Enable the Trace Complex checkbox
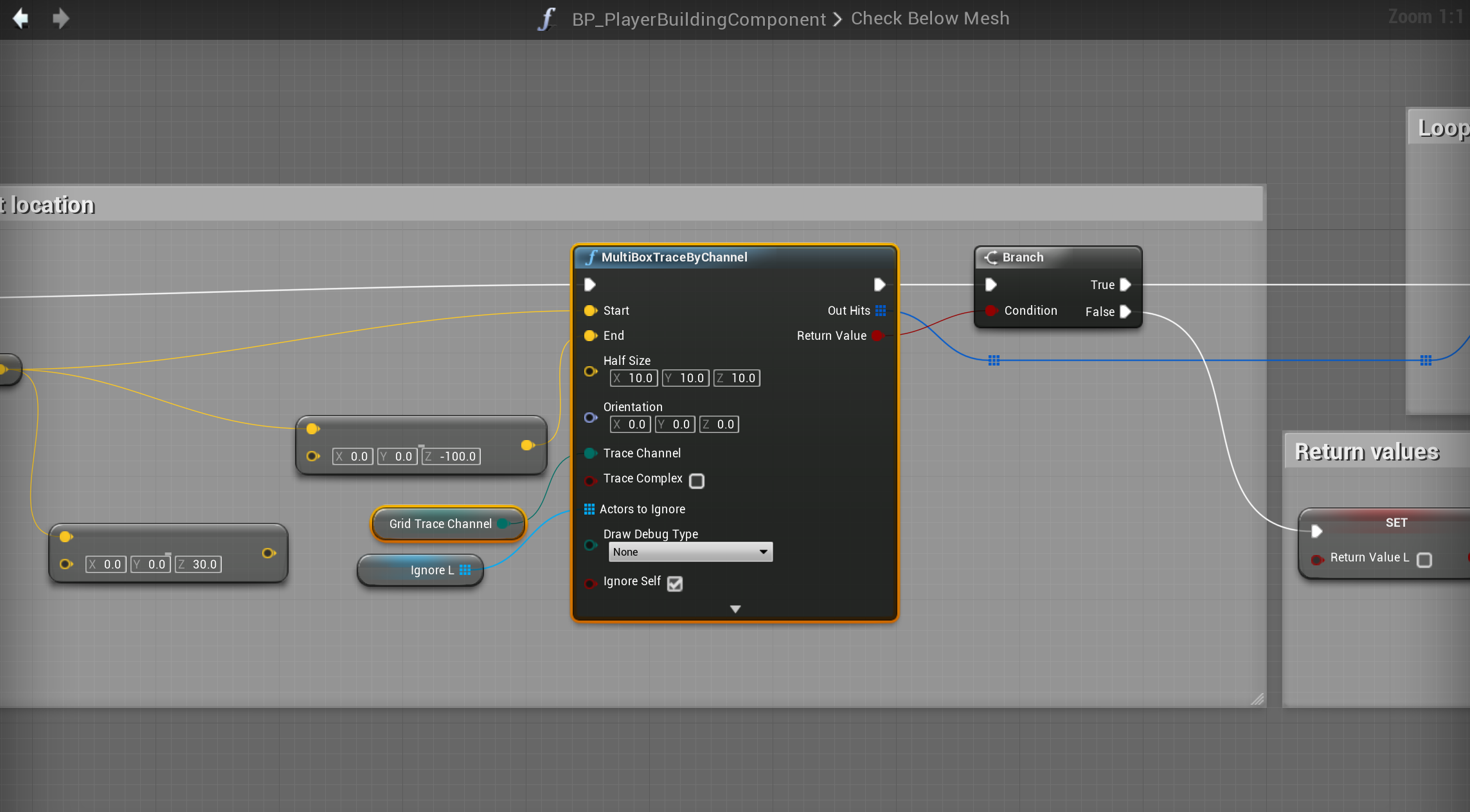This screenshot has height=812, width=1470. (x=696, y=481)
